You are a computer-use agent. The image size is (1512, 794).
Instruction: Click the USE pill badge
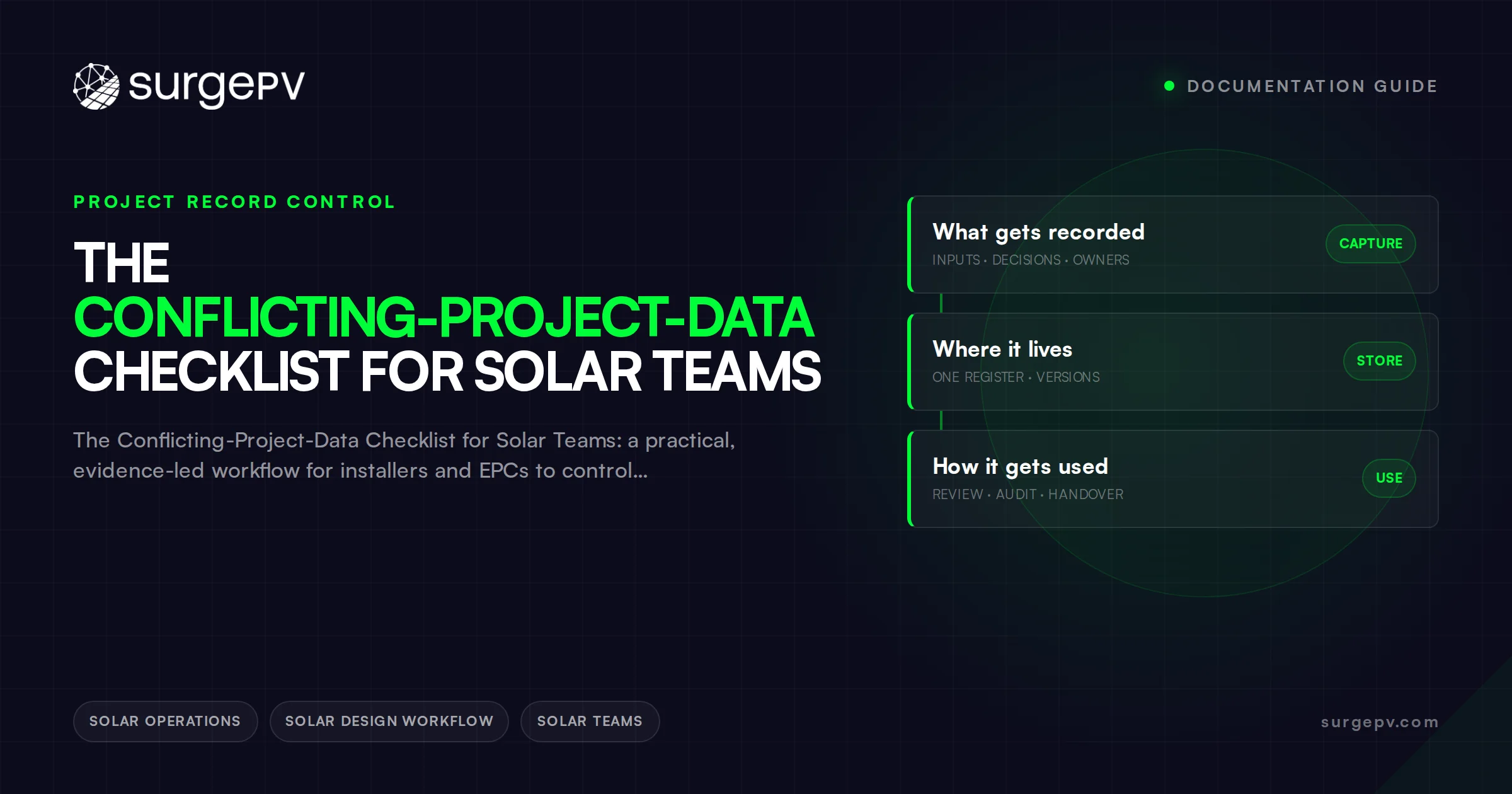tap(1389, 478)
